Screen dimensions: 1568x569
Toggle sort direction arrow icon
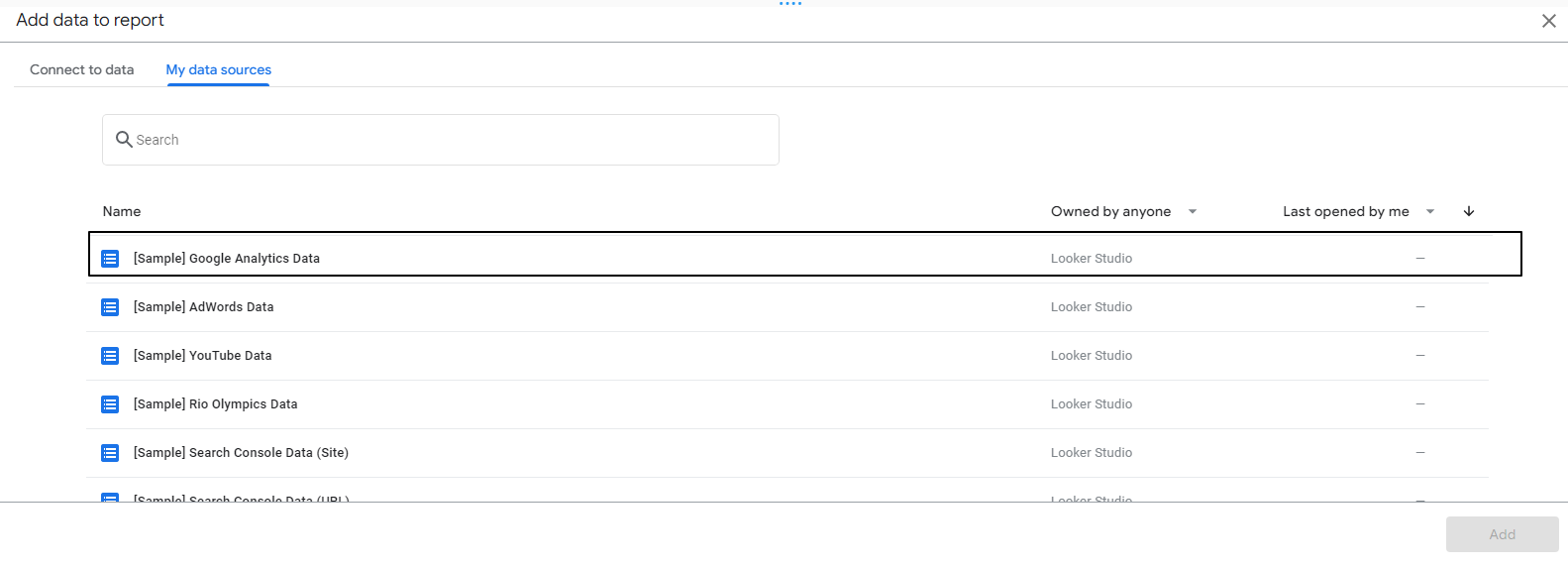click(1469, 211)
